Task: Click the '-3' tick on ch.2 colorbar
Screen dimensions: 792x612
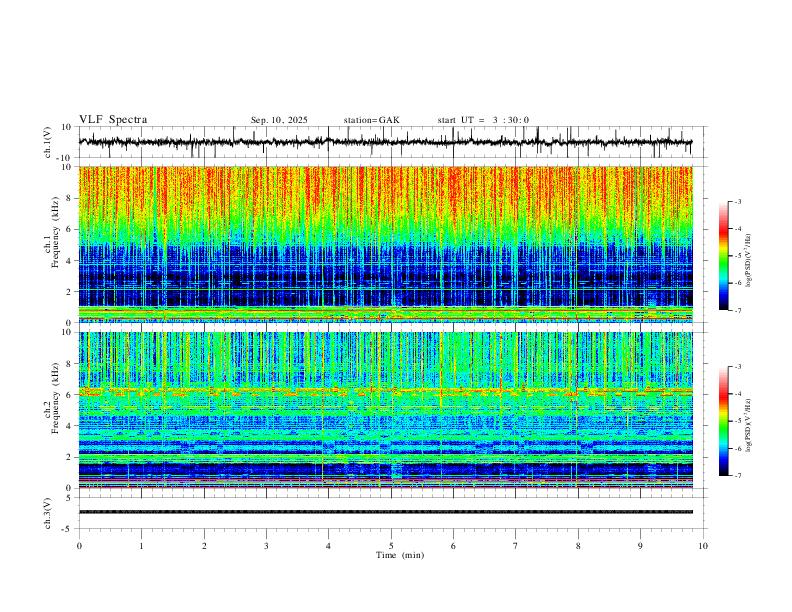Action: (738, 367)
